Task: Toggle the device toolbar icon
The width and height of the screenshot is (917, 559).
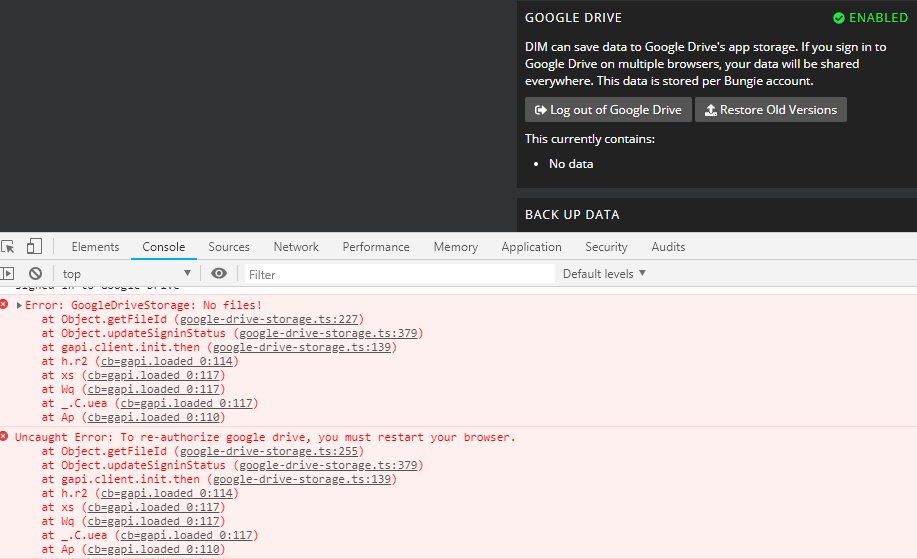Action: (35, 246)
